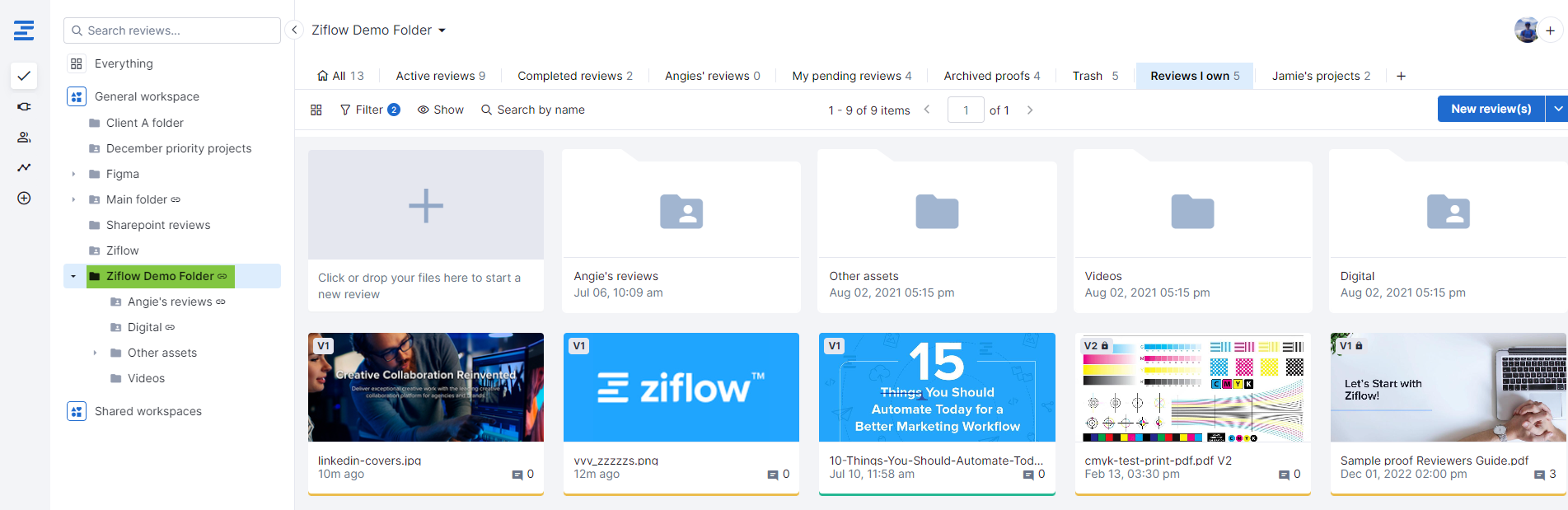Add a new tab with plus icon
The width and height of the screenshot is (1568, 510).
(1401, 76)
